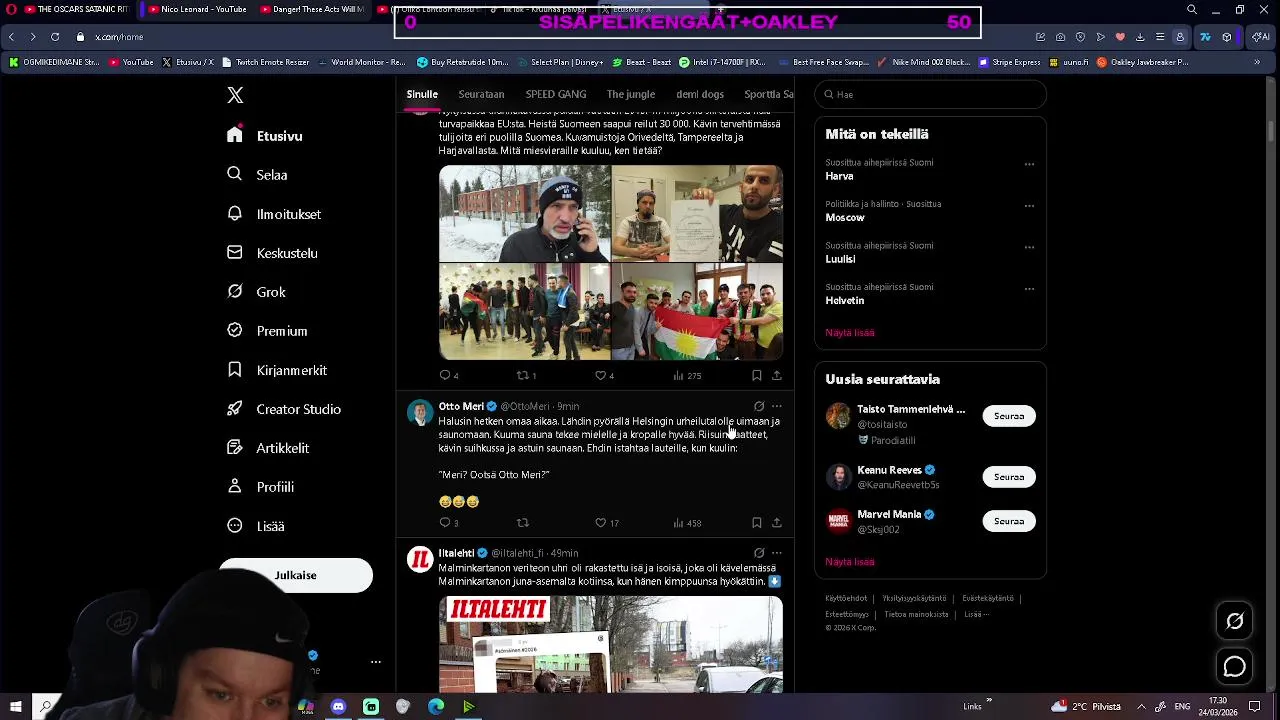The width and height of the screenshot is (1280, 720).
Task: Open Etusivu home page
Action: point(265,136)
